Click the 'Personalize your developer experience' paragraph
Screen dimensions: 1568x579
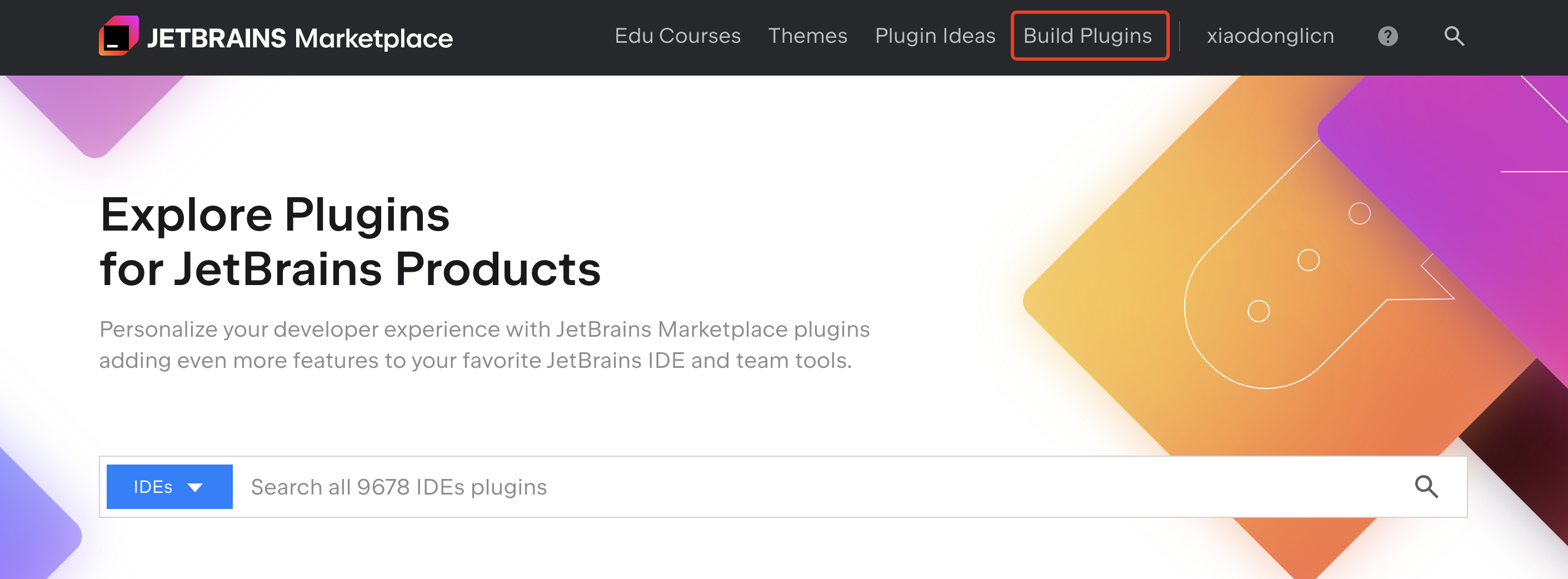point(484,345)
